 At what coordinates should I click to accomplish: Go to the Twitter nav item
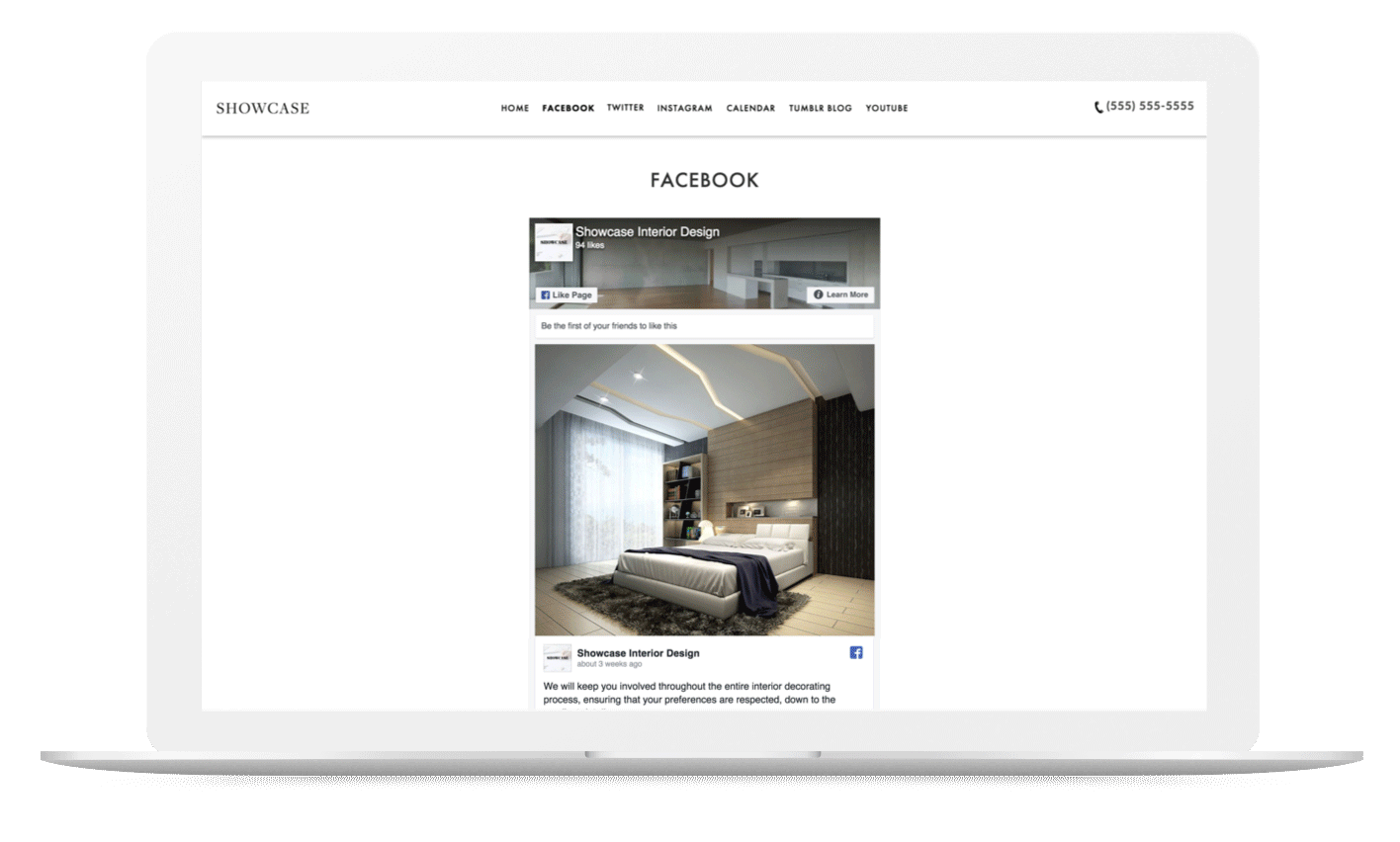click(625, 108)
